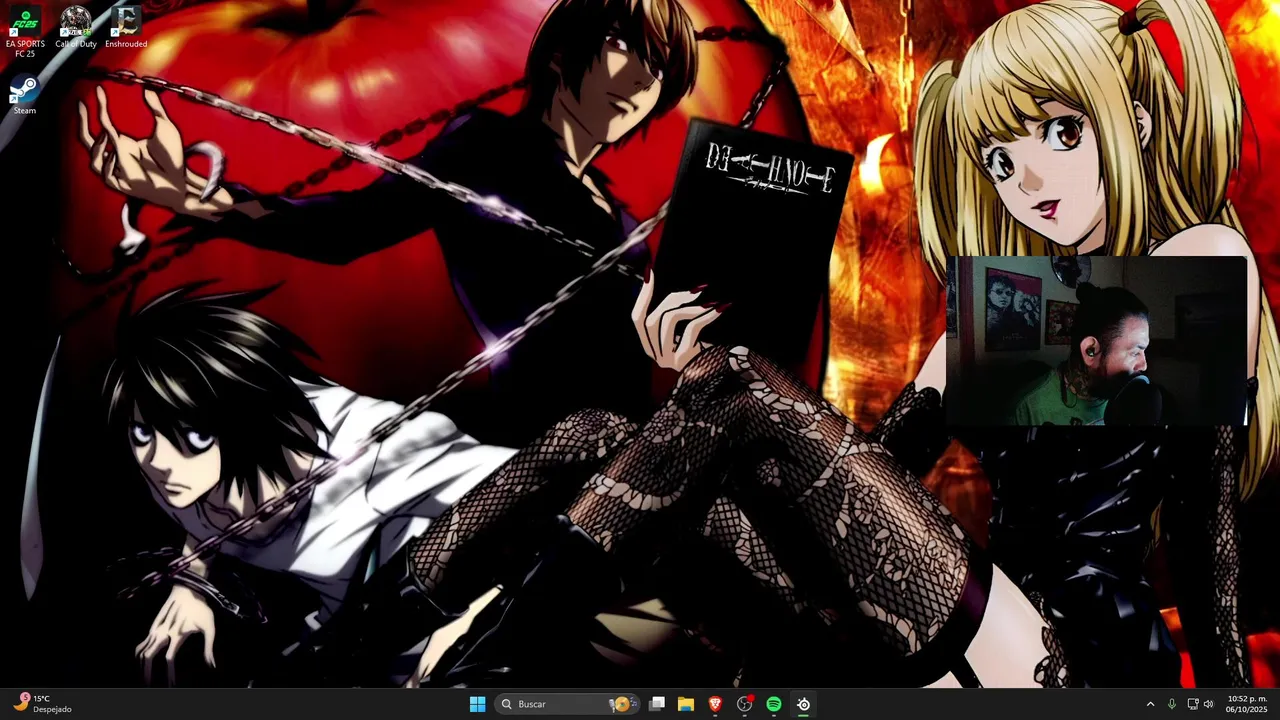Click the microphone icon in system tray
1280x720 pixels.
(x=1171, y=704)
